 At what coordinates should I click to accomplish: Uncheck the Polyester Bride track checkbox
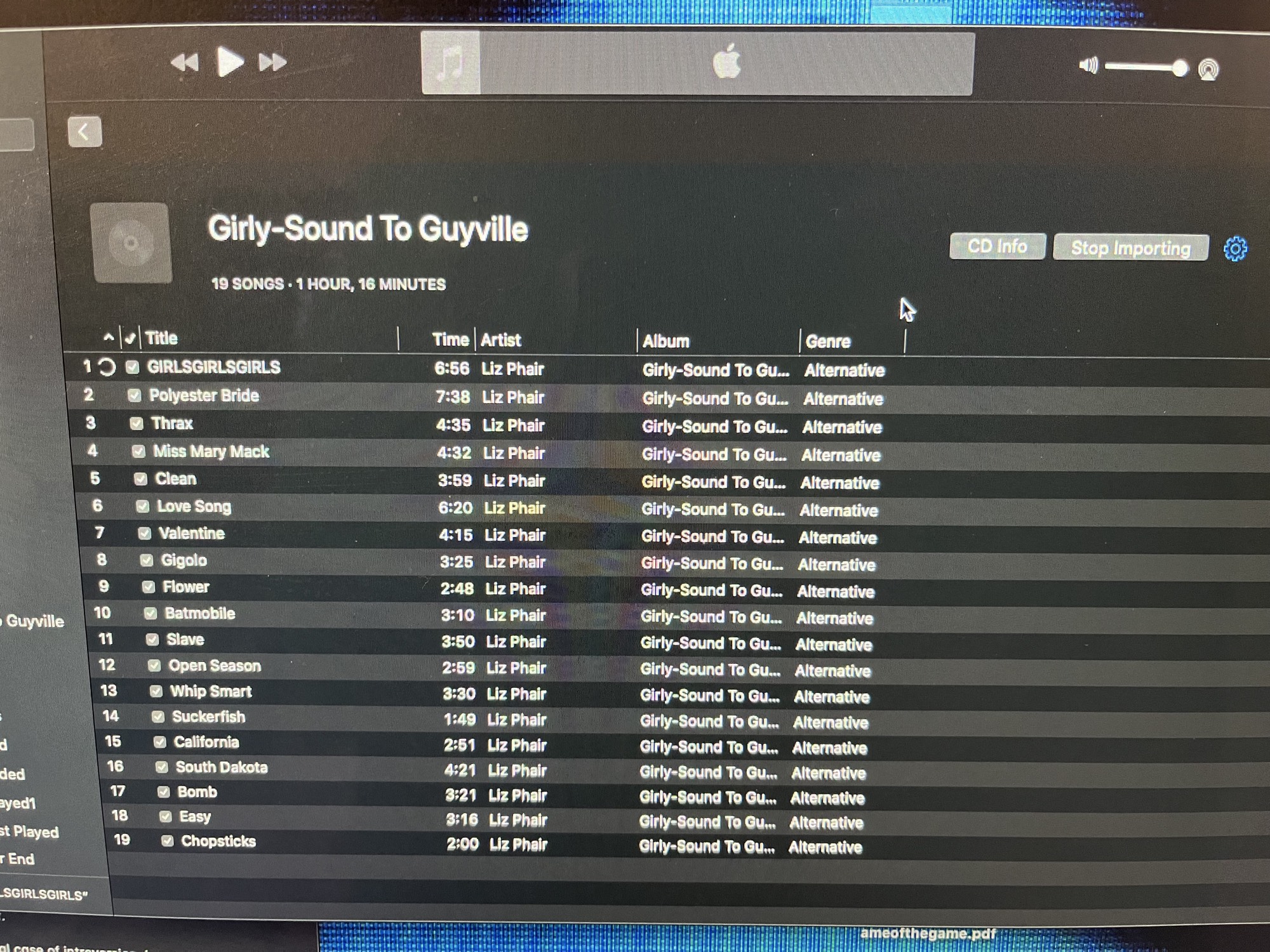[134, 396]
